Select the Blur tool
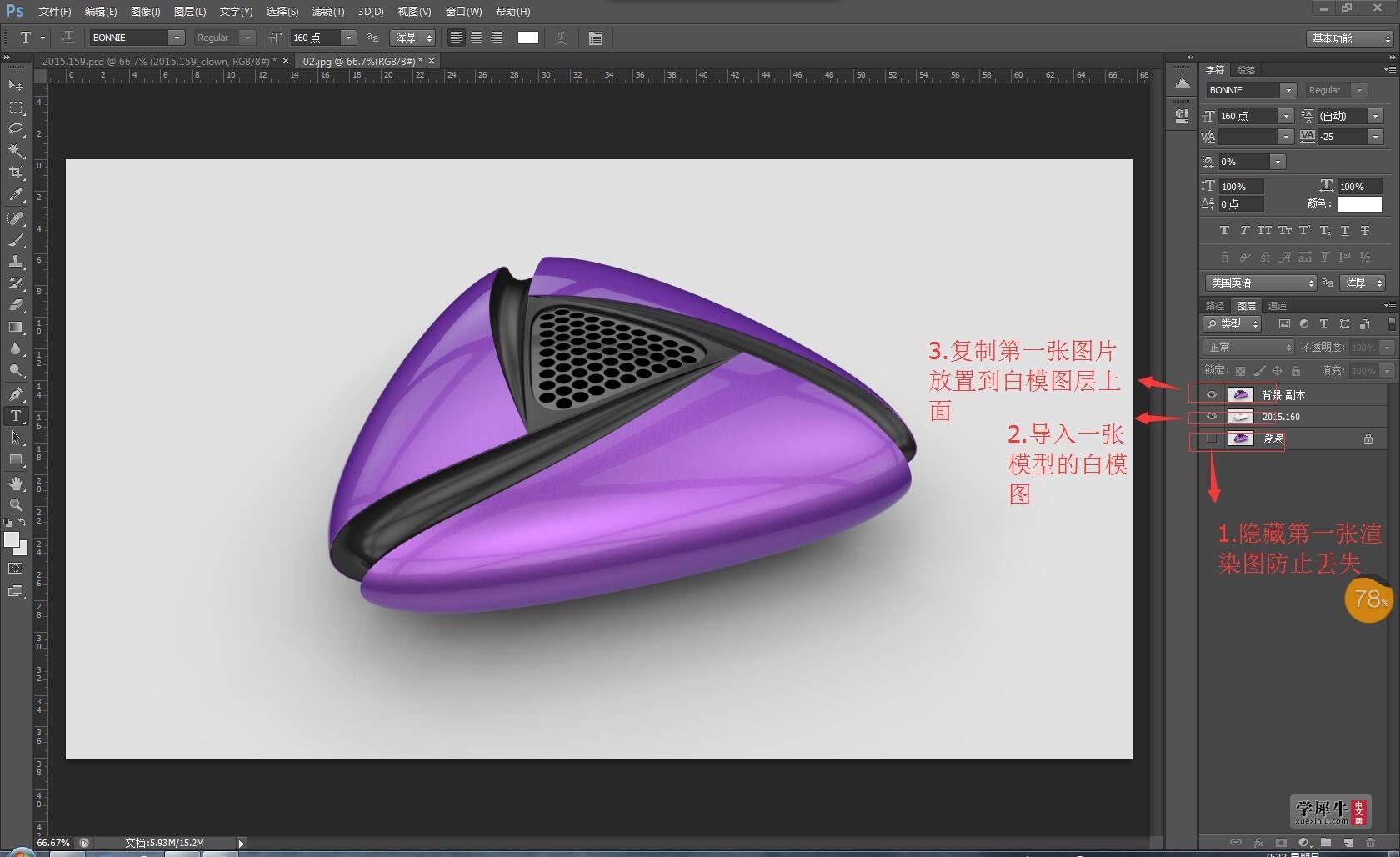Image resolution: width=1400 pixels, height=857 pixels. (x=15, y=348)
